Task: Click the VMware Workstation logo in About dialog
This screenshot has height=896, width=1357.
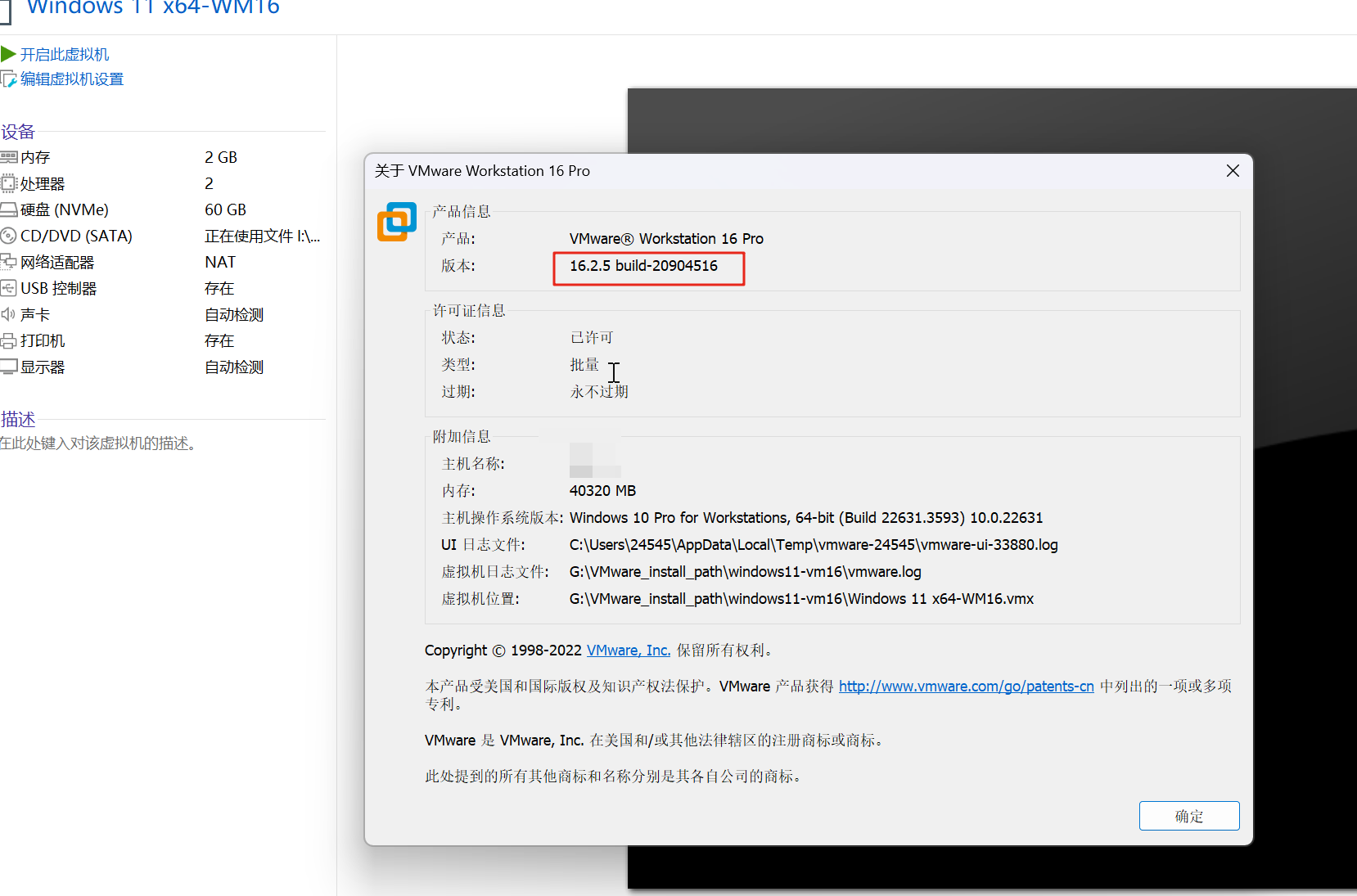Action: click(397, 222)
